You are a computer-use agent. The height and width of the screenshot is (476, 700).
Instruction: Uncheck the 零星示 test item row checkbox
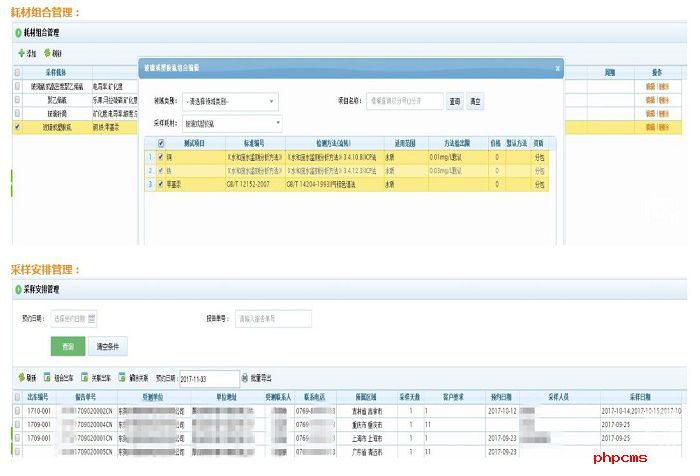[x=160, y=184]
